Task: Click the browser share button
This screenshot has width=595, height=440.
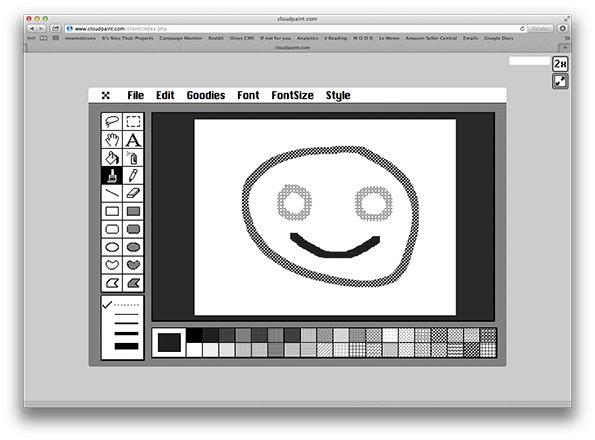Action: pyautogui.click(x=55, y=28)
